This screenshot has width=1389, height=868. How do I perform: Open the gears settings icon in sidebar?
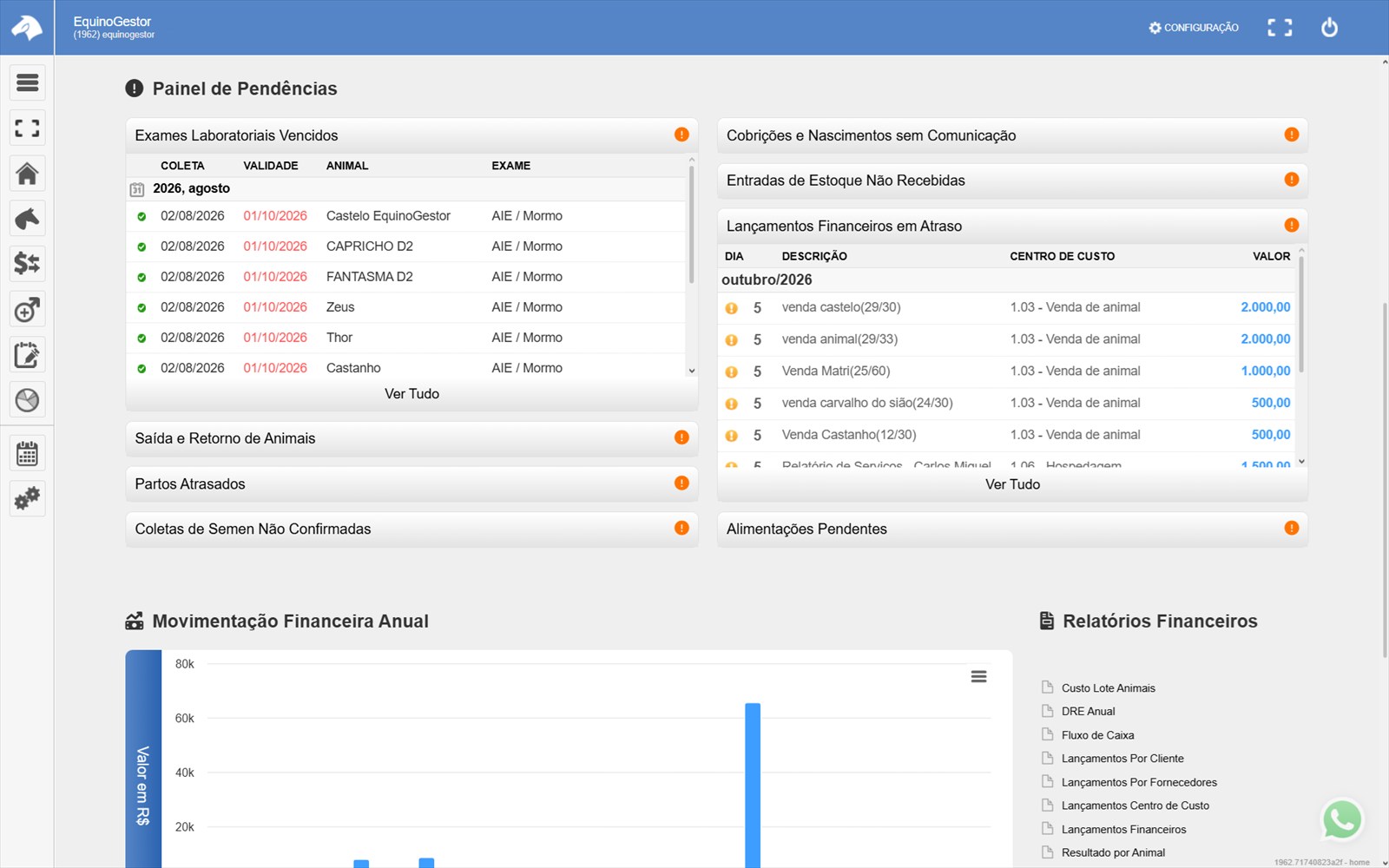27,499
